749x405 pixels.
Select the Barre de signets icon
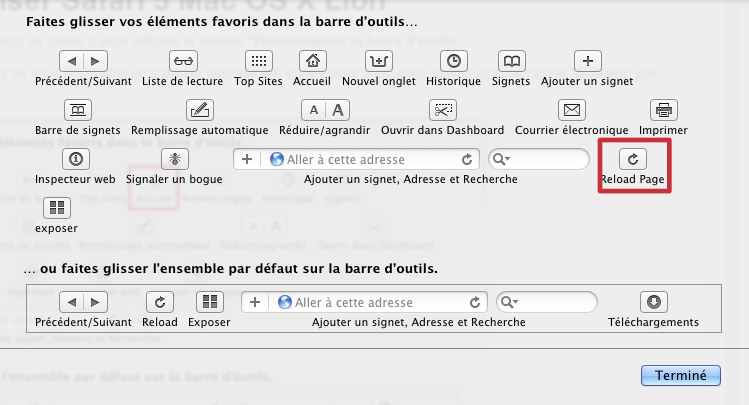click(78, 110)
